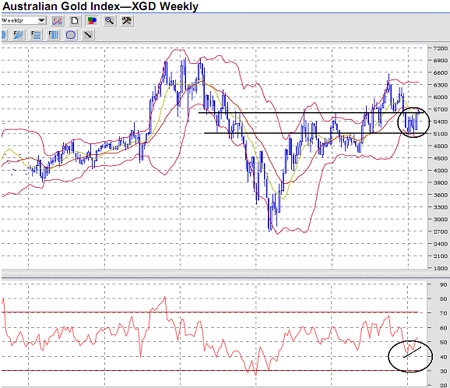Open the Weekly timeframe dropdown
Screen dimensions: 450x388
[x=23, y=21]
